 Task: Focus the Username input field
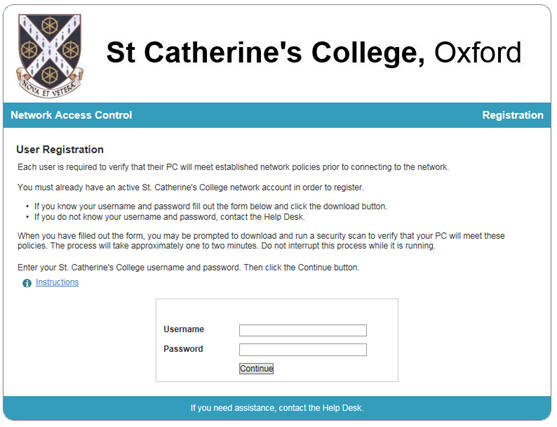pos(303,330)
